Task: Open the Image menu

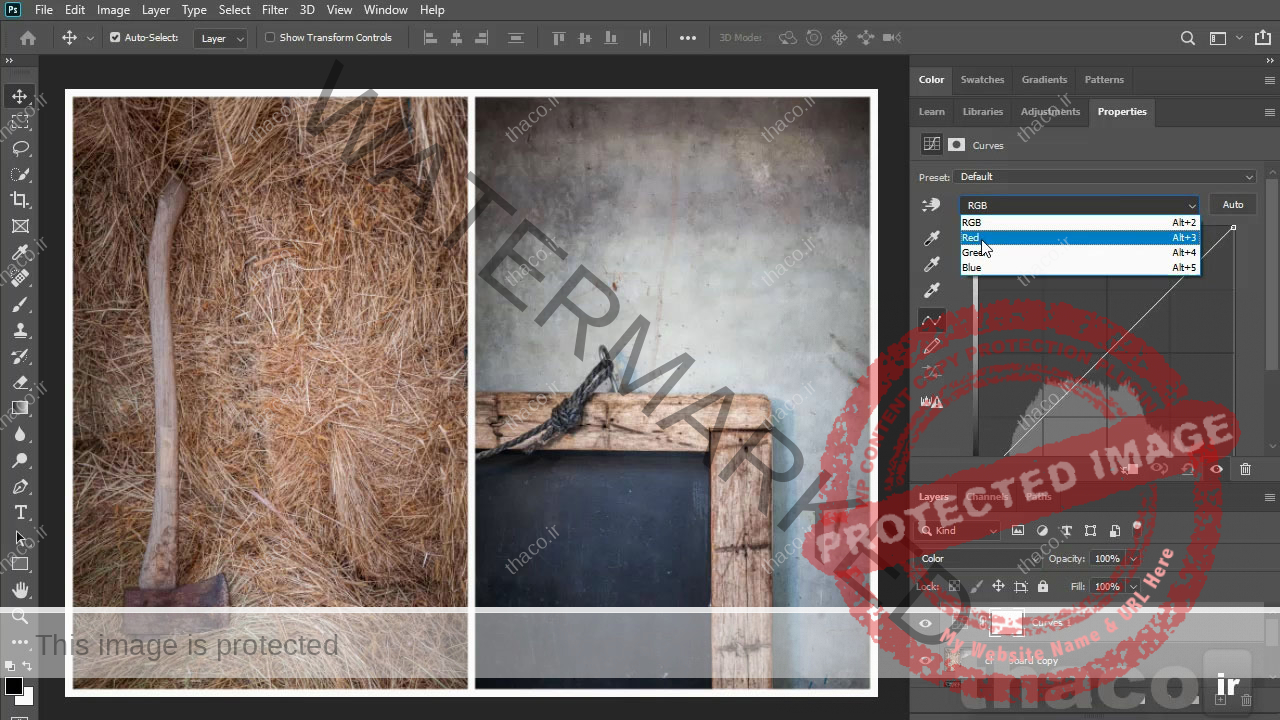Action: click(x=113, y=10)
